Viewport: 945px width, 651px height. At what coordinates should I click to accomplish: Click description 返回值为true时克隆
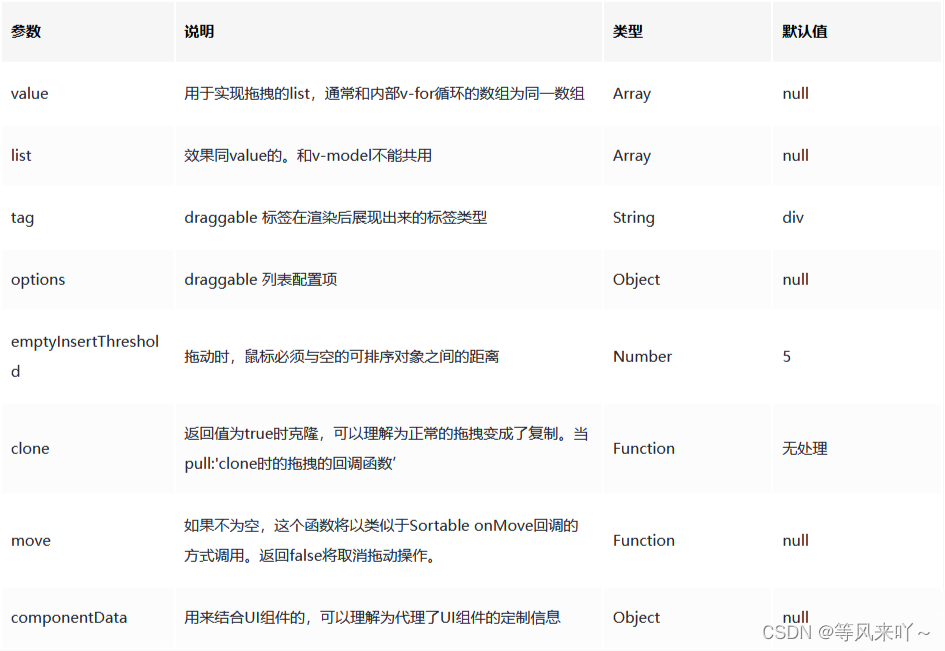coord(386,448)
